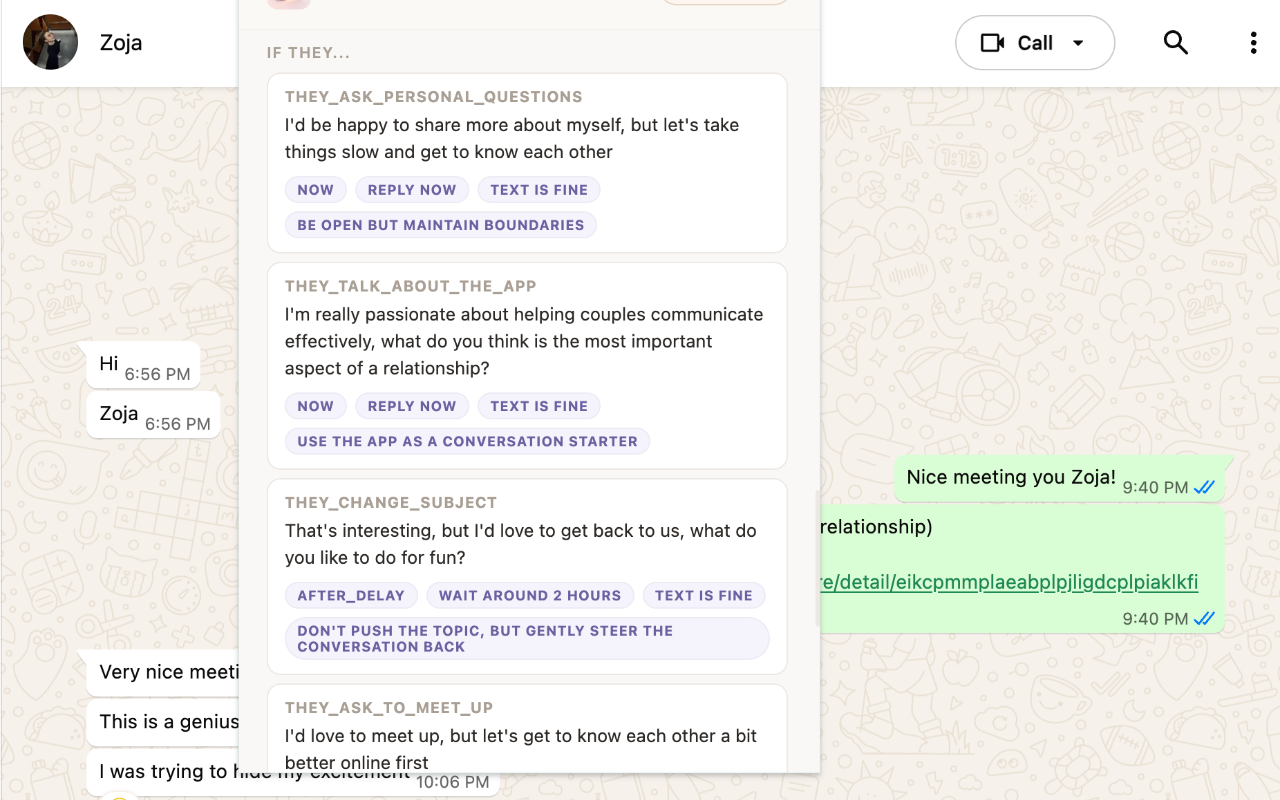Viewport: 1280px width, 800px height.
Task: Click suggested reply 'what do you like to do for fun?'
Action: 521,544
